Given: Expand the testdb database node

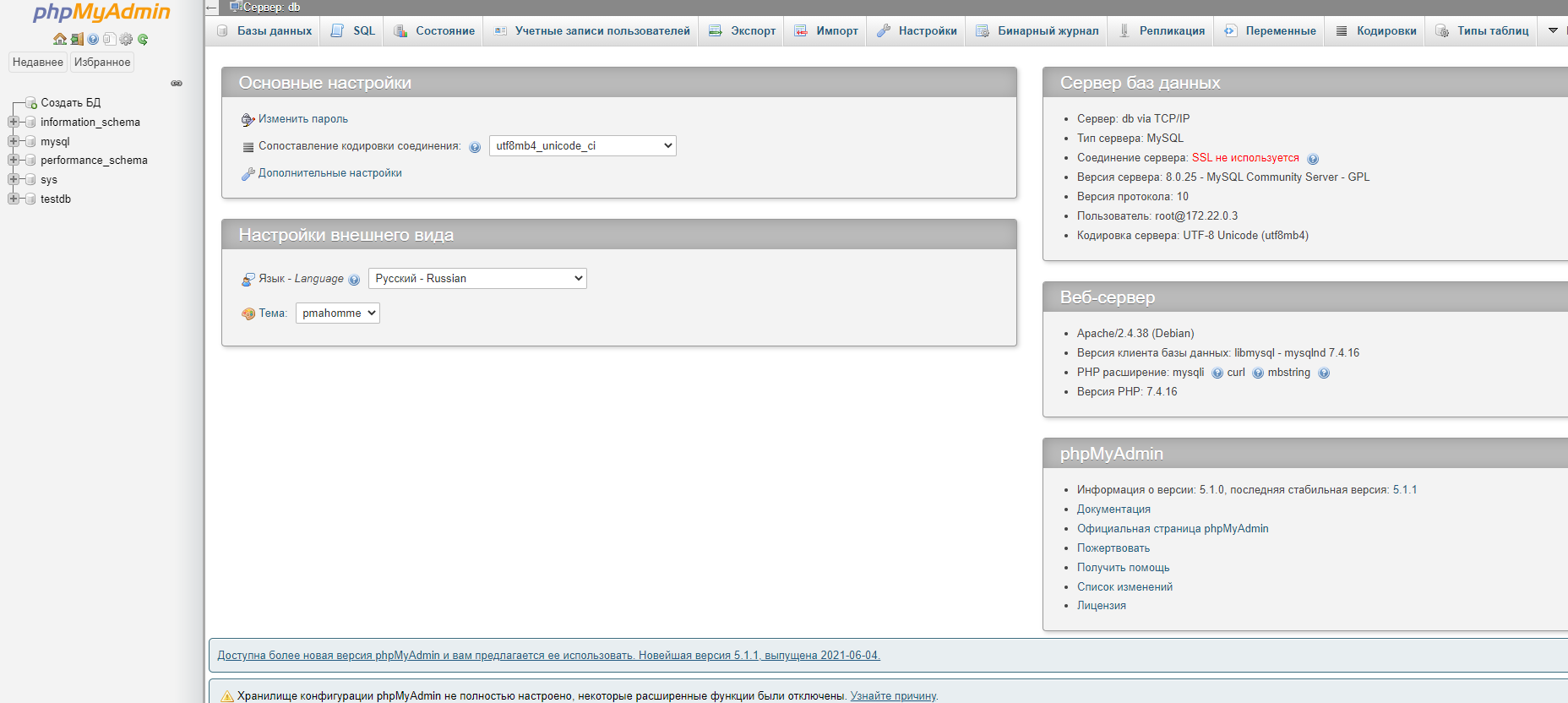Looking at the screenshot, I should point(14,199).
